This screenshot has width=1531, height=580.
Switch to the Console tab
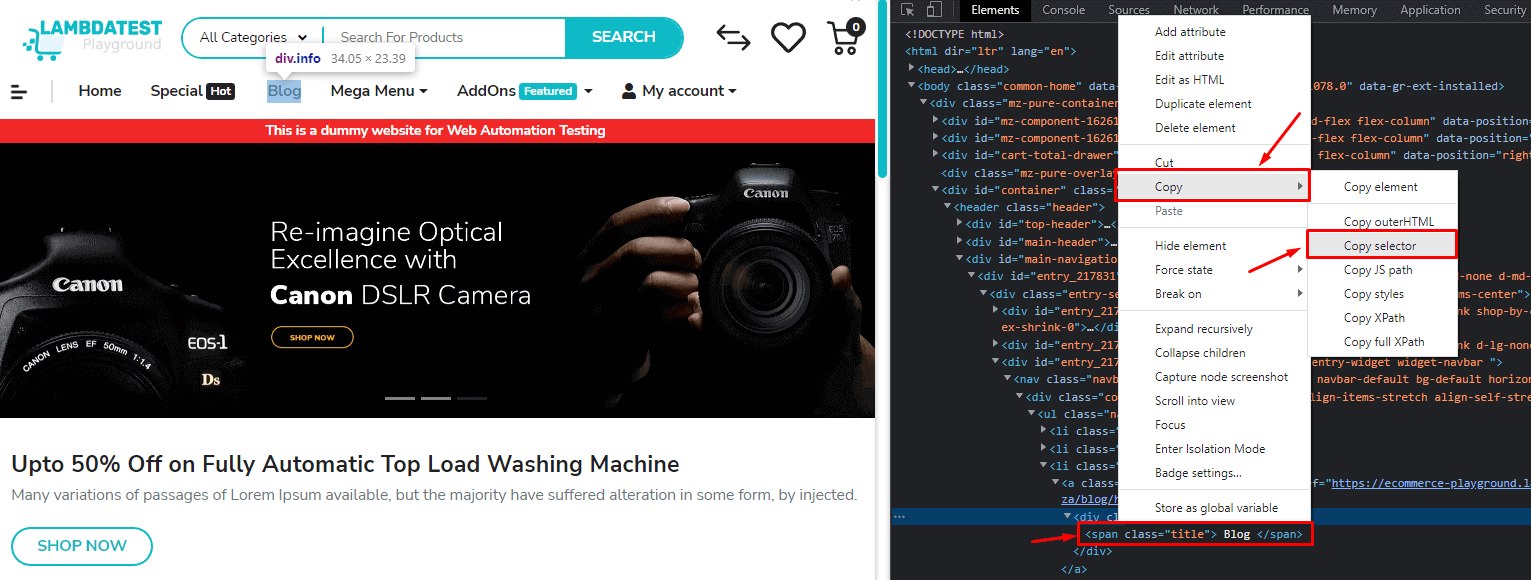click(x=1063, y=10)
